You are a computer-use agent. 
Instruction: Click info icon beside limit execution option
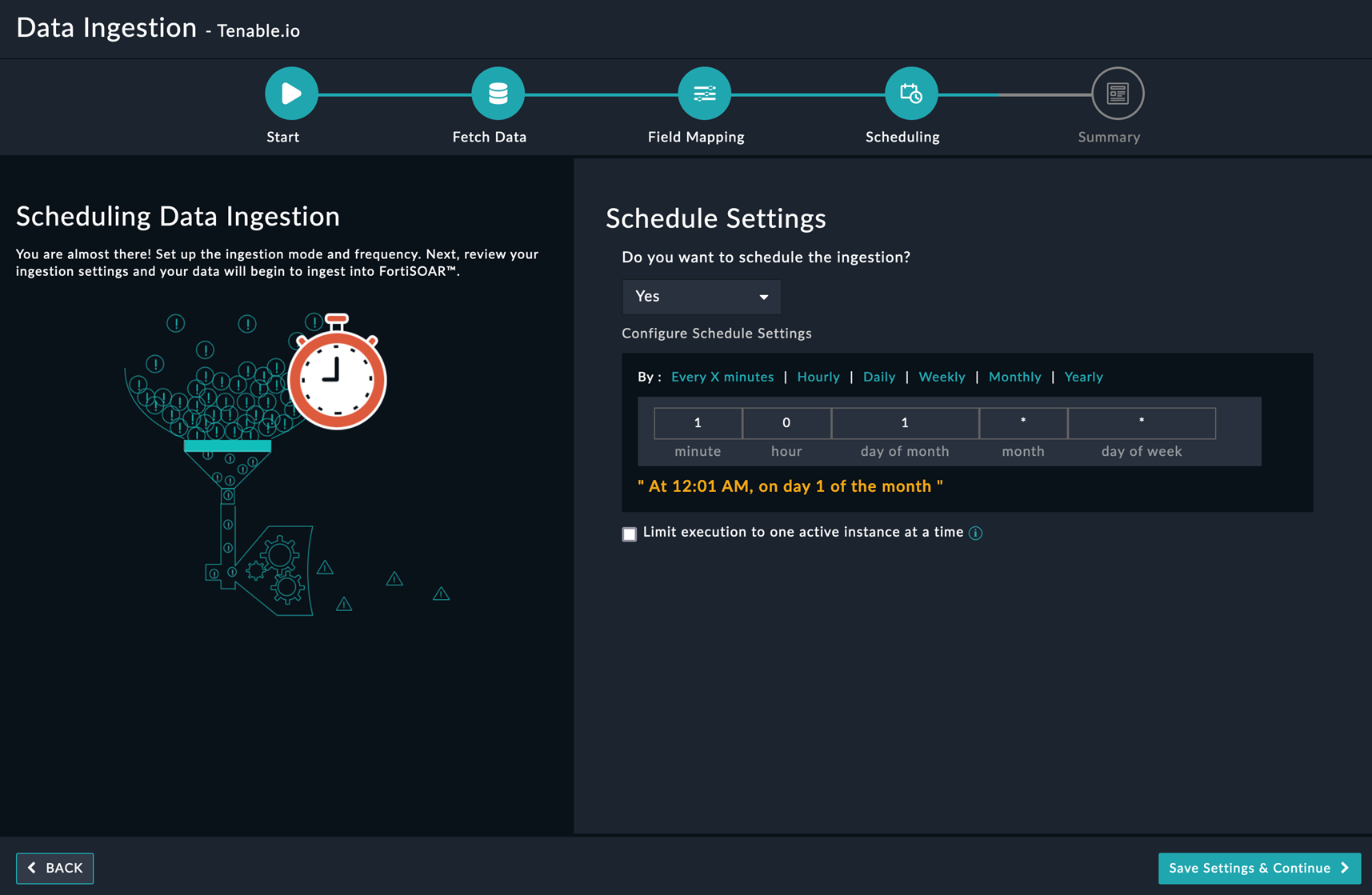[975, 533]
